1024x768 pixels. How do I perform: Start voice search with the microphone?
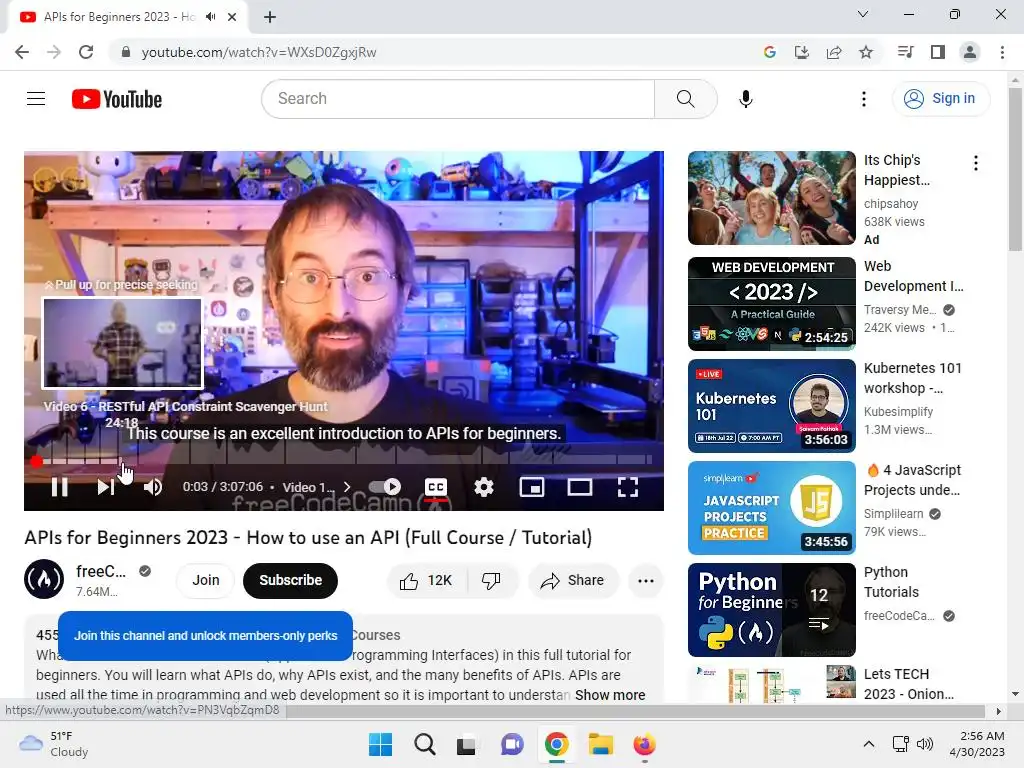pyautogui.click(x=745, y=99)
